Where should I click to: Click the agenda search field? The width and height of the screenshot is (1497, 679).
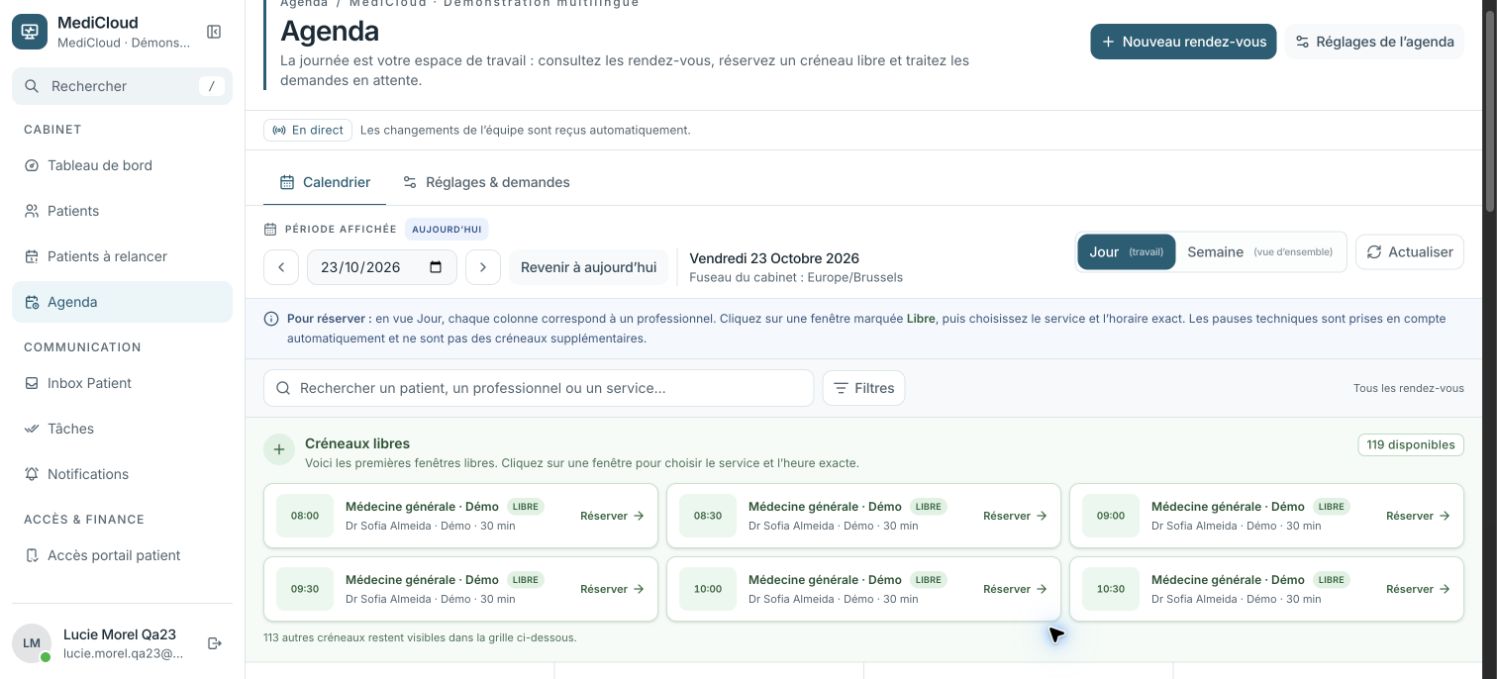coord(539,388)
